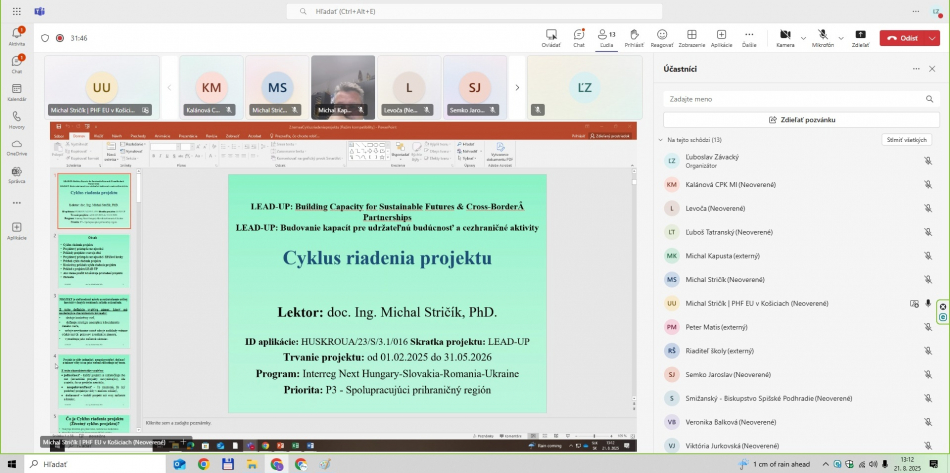The width and height of the screenshot is (950, 473).
Task: Show next participant videos with right arrow
Action: tap(517, 87)
